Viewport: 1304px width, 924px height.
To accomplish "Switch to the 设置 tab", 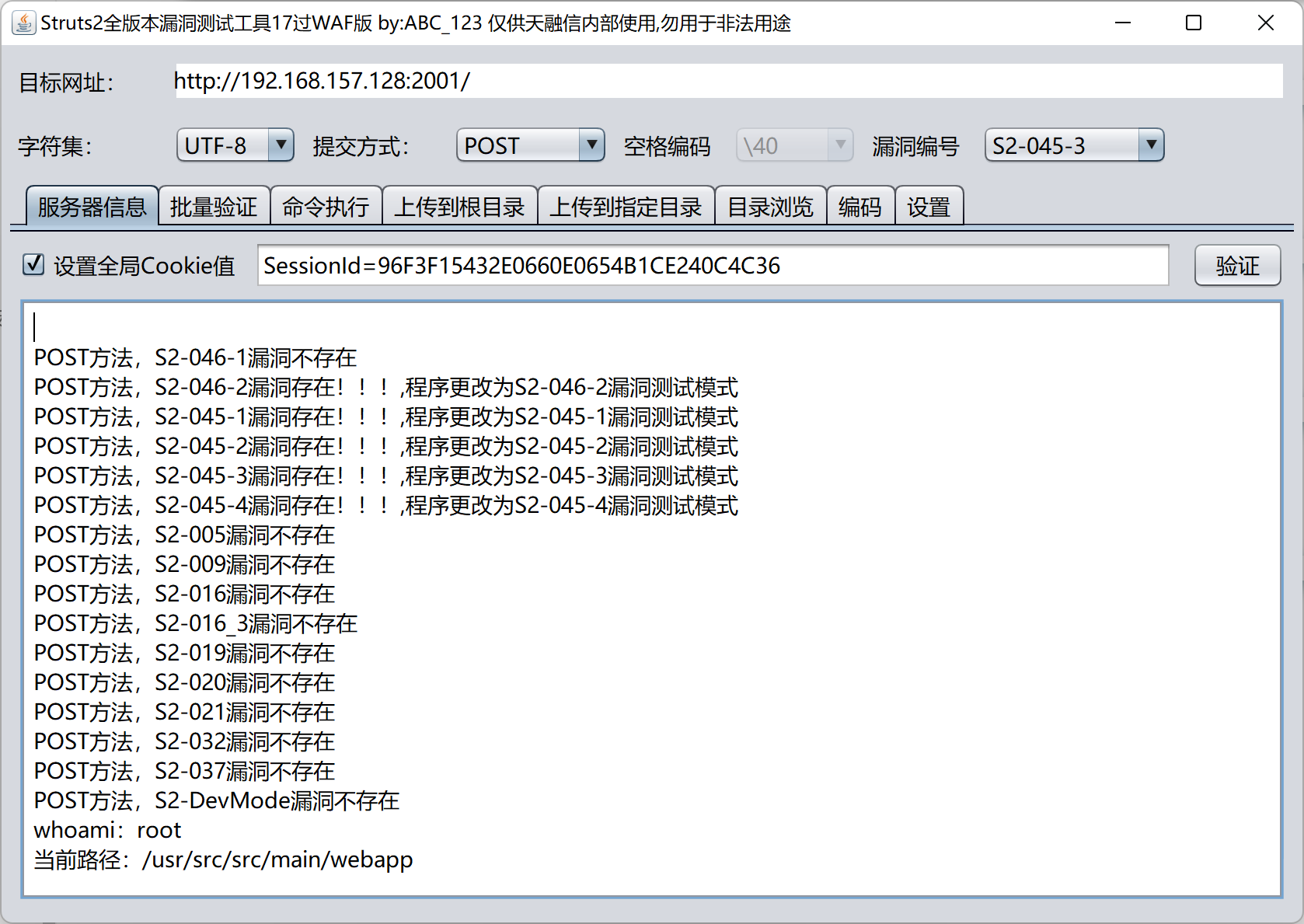I will click(929, 206).
